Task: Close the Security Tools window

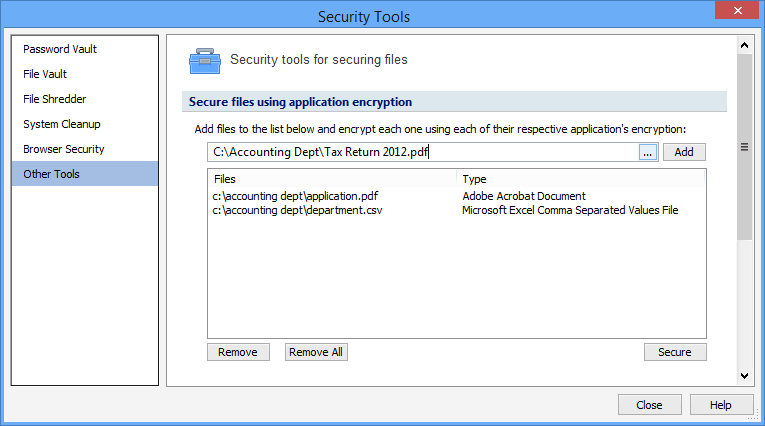Action: 737,10
